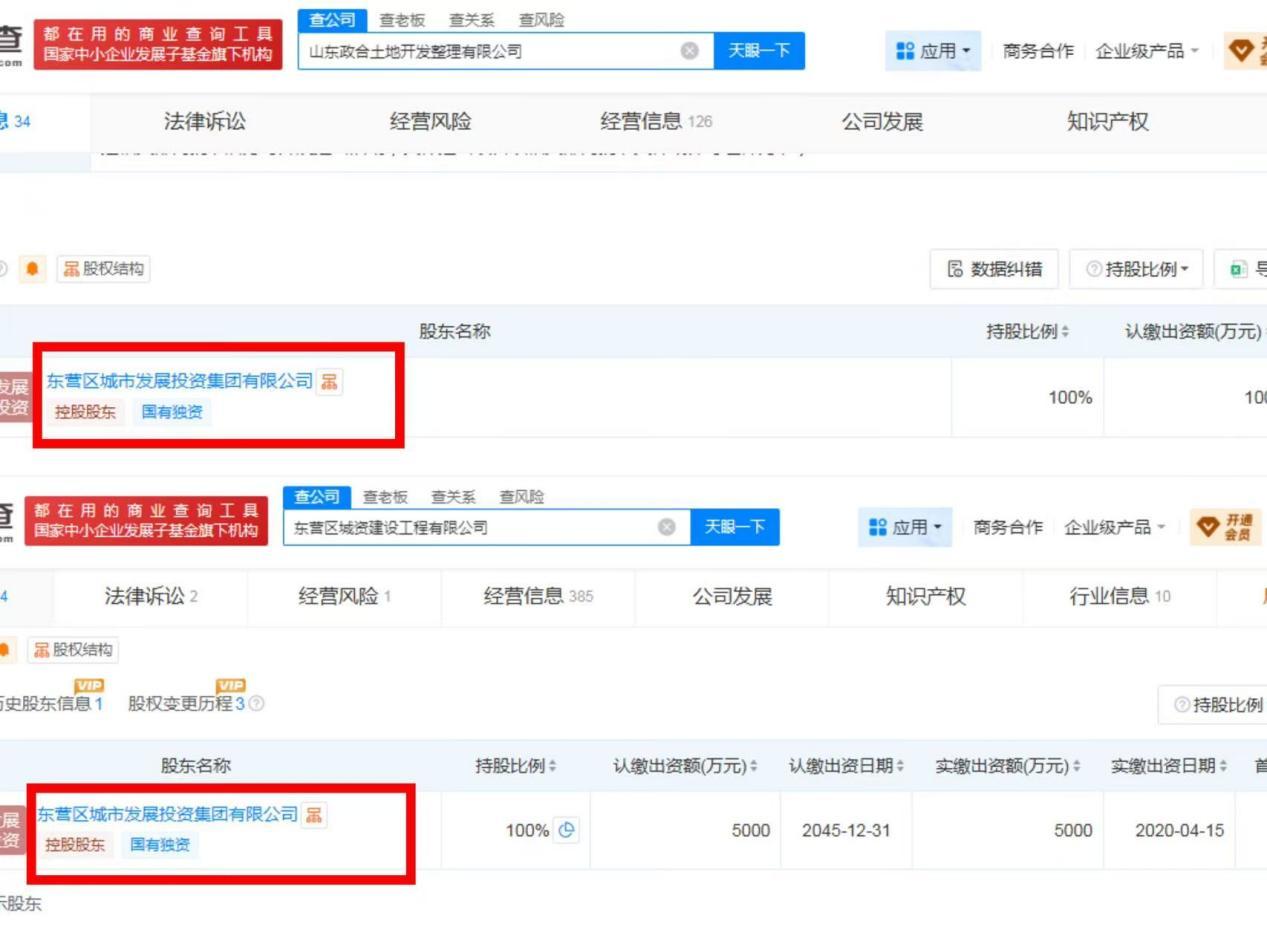View 股权变更历程 3 link
This screenshot has height=950, width=1267.
(186, 704)
